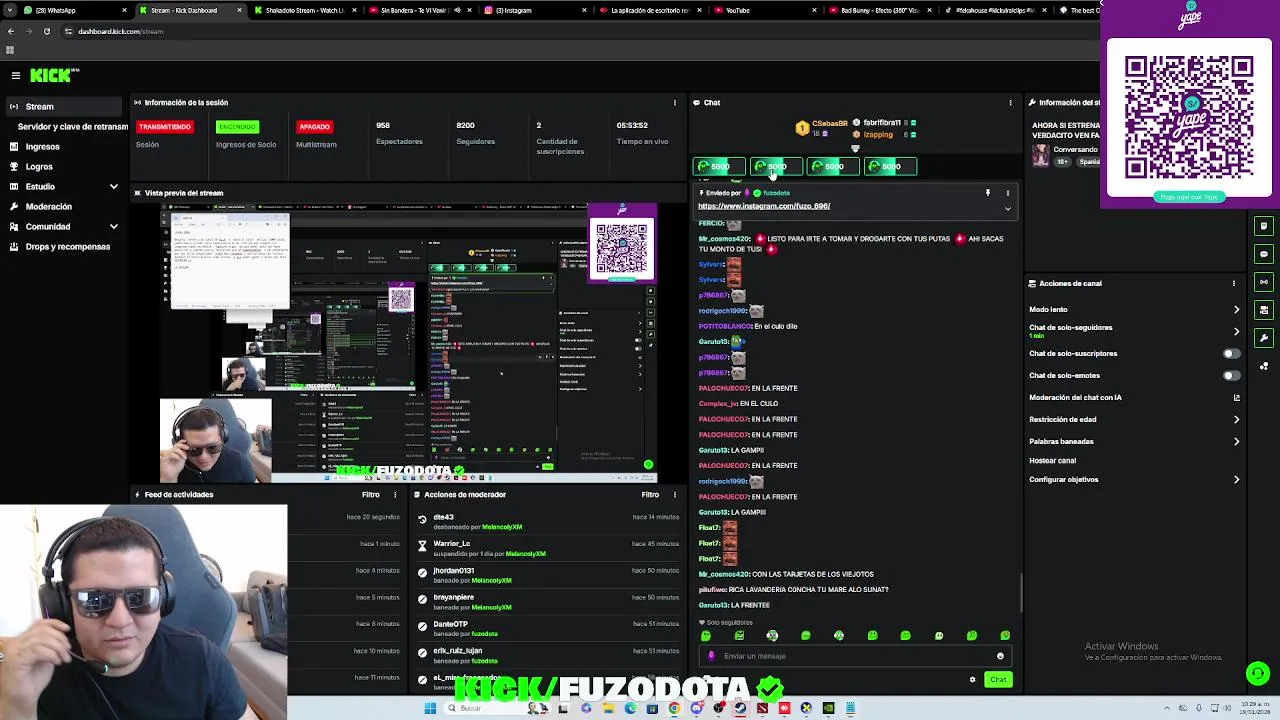Click top gifter CSebasBR in chat leaderboard
Screen dimensions: 1280x720
pos(821,128)
